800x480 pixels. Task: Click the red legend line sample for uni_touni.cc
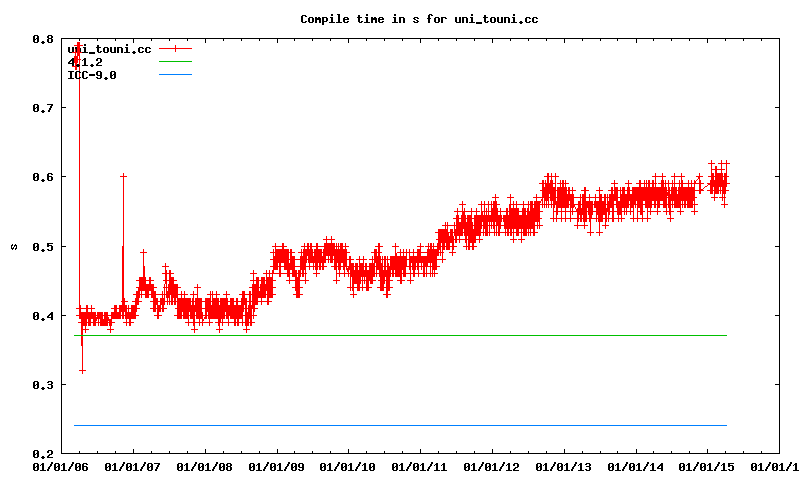174,49
